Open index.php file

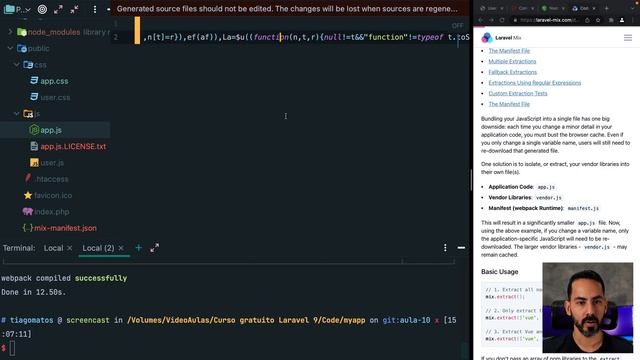51,211
